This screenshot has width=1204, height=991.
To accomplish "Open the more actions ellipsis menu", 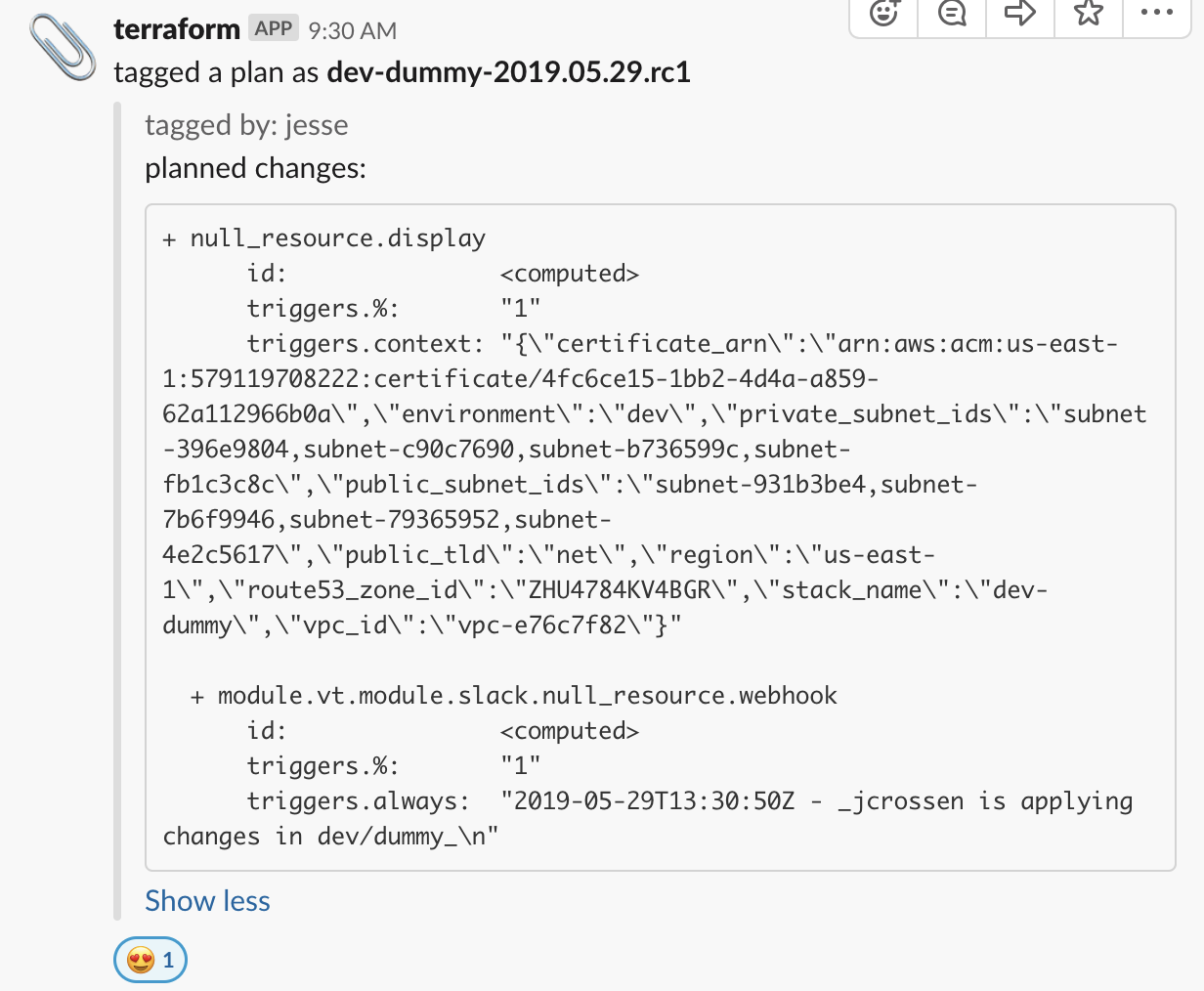I will click(1157, 14).
